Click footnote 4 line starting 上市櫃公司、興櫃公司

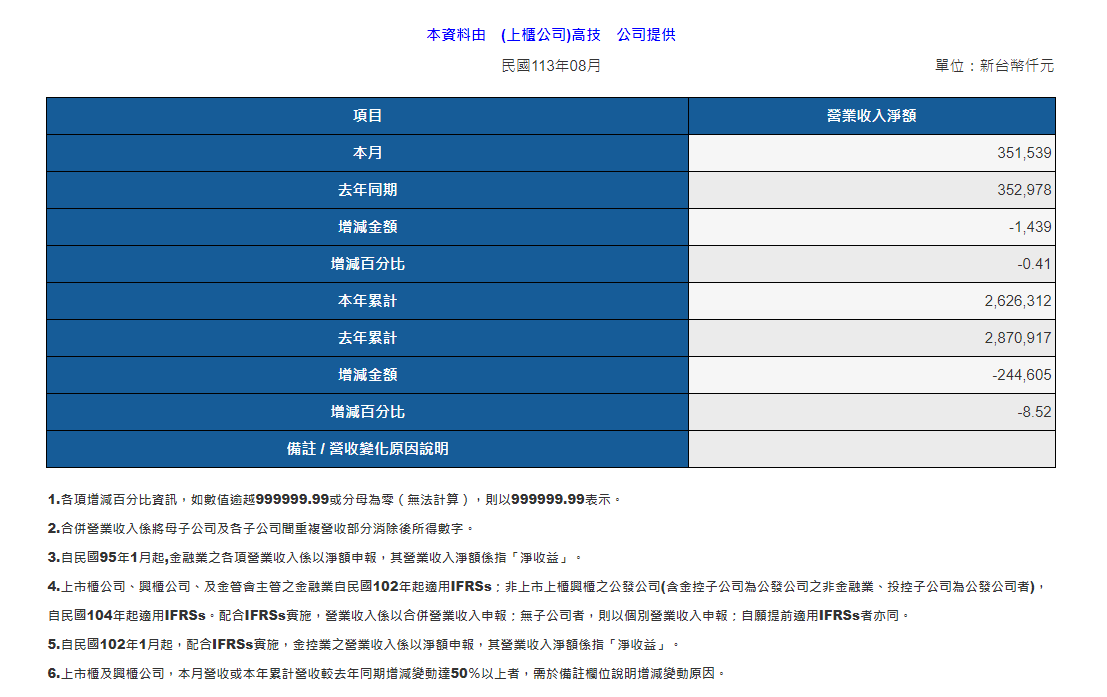(x=546, y=586)
